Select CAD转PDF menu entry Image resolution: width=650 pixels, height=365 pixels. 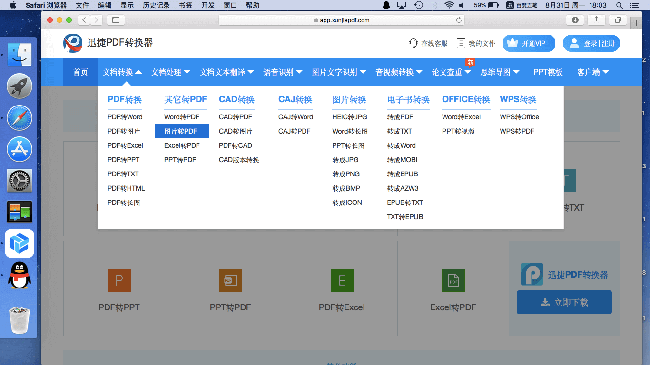click(x=235, y=117)
